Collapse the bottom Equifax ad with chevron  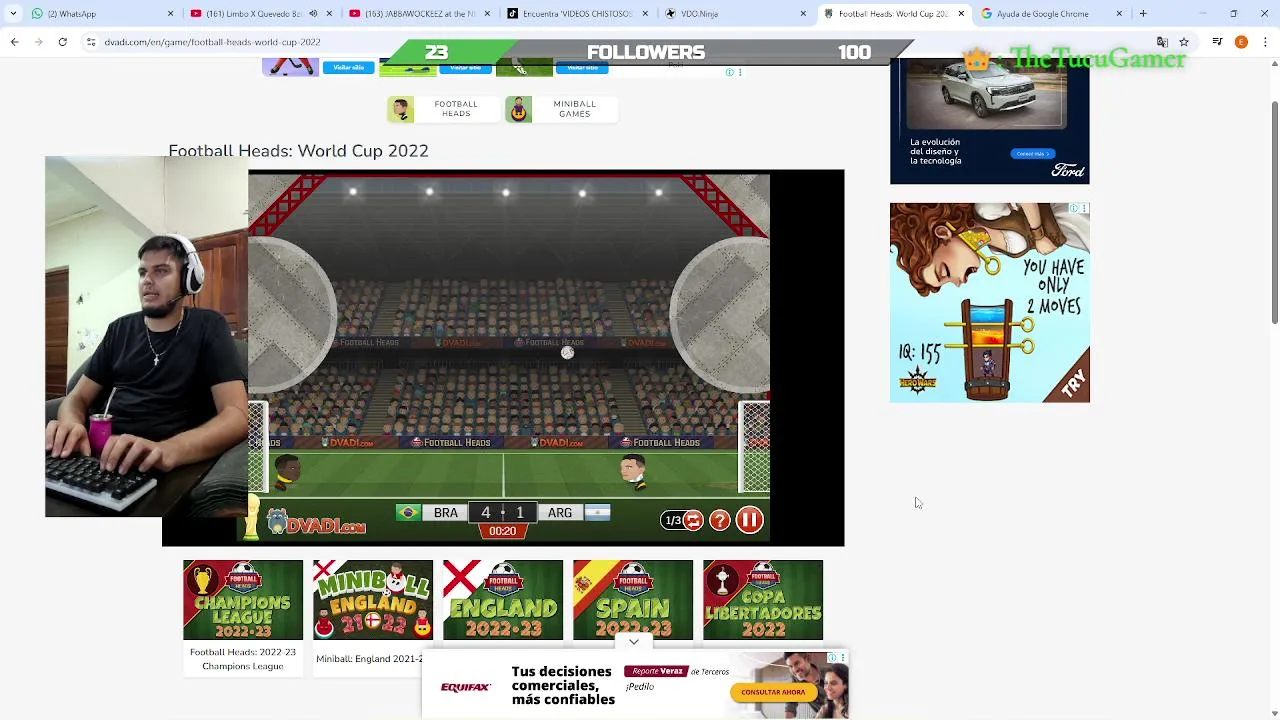(x=634, y=642)
